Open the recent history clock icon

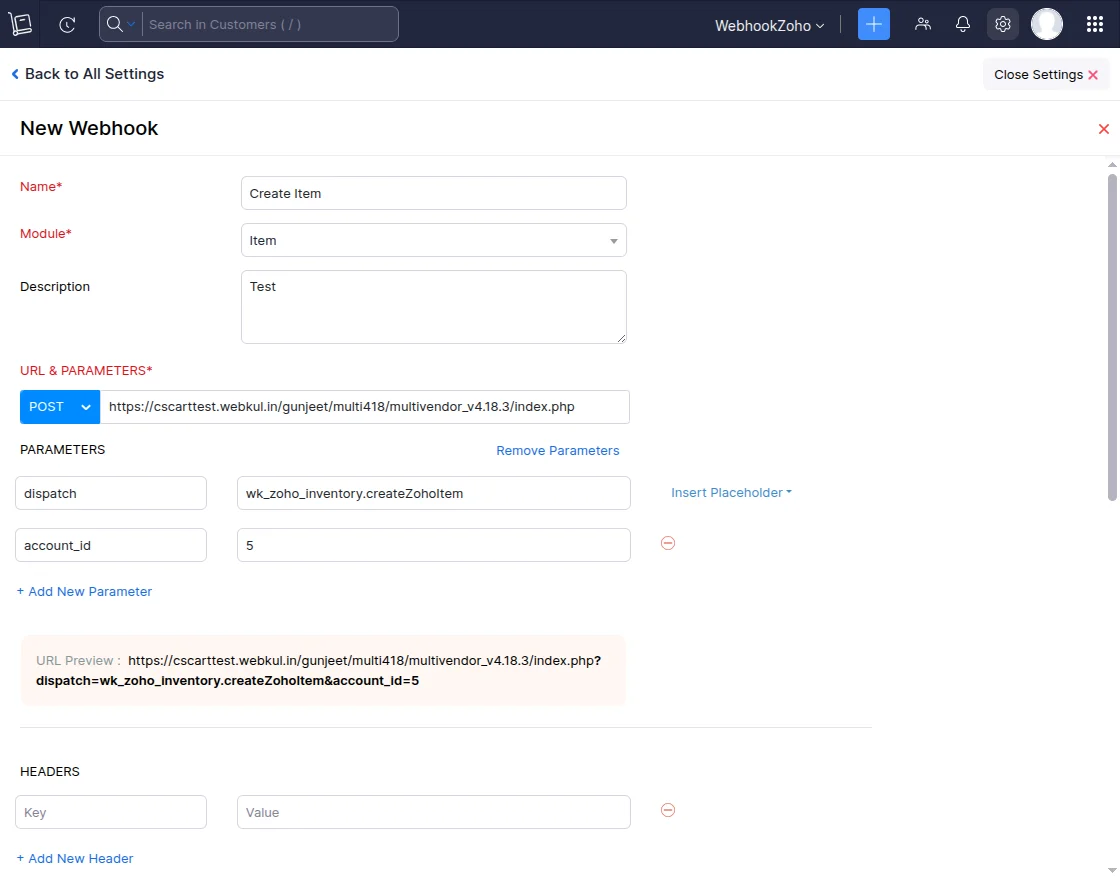click(x=67, y=24)
